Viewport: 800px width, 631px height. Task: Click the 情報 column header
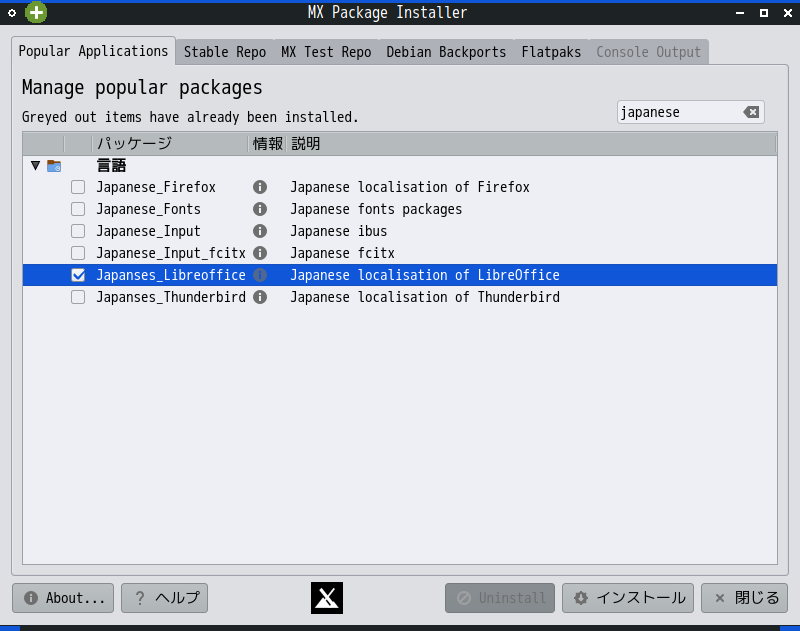pos(267,144)
